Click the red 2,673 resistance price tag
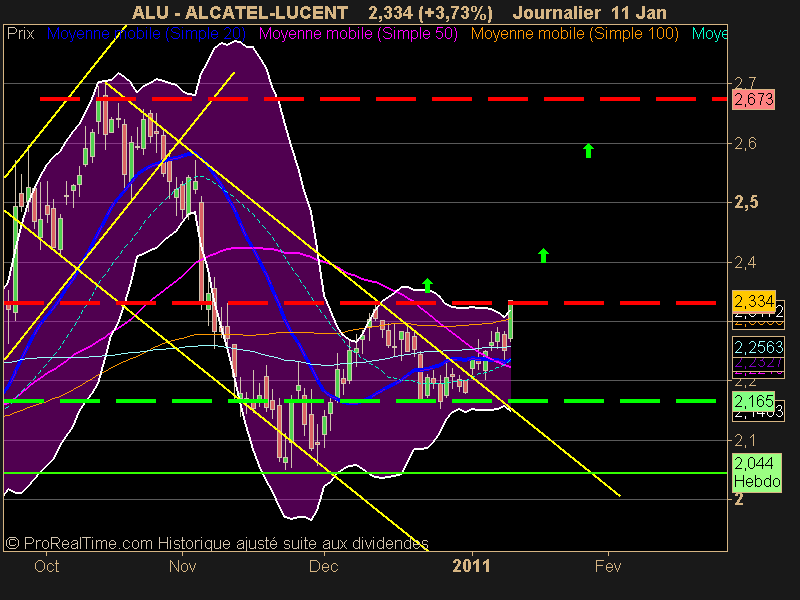Image resolution: width=800 pixels, height=600 pixels. pos(754,99)
